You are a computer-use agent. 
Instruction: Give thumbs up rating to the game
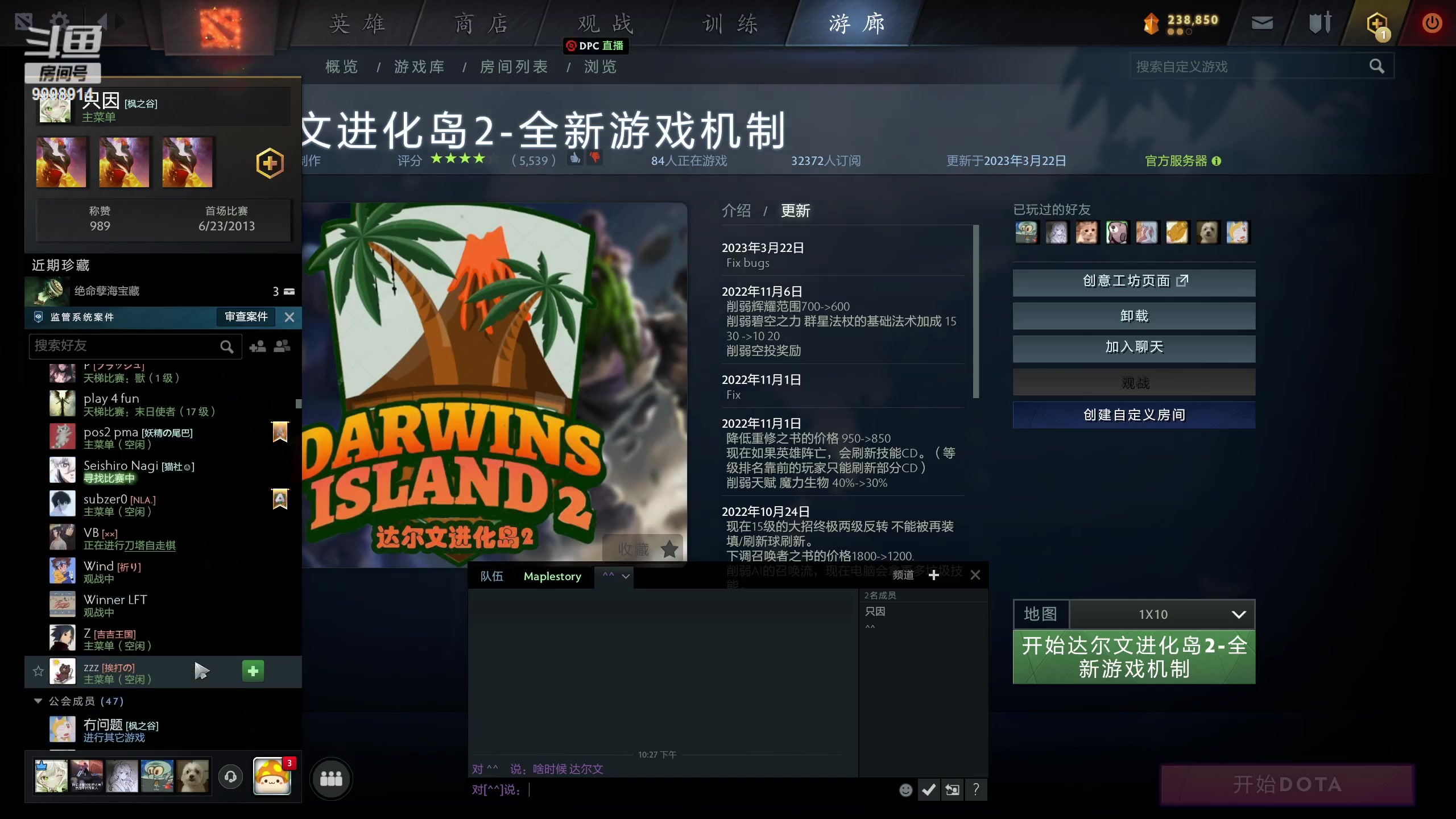(x=575, y=159)
